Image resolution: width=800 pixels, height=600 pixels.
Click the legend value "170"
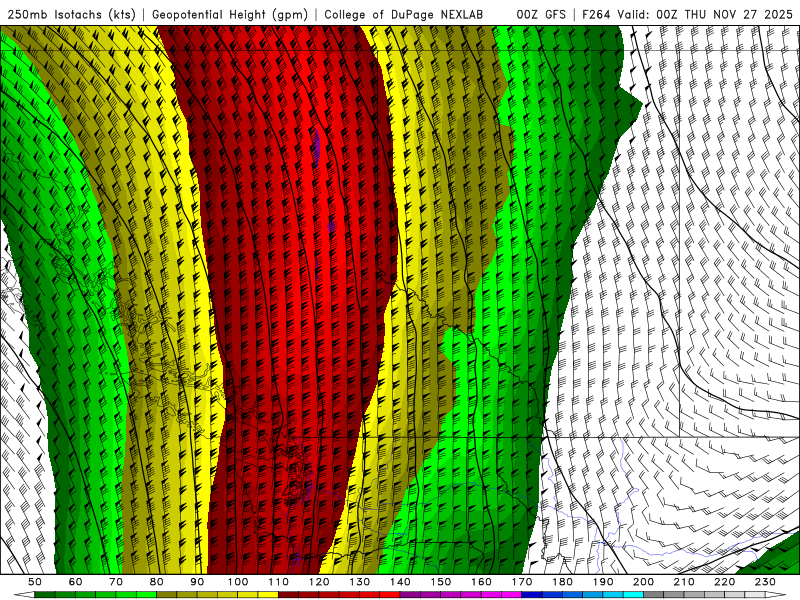(521, 582)
